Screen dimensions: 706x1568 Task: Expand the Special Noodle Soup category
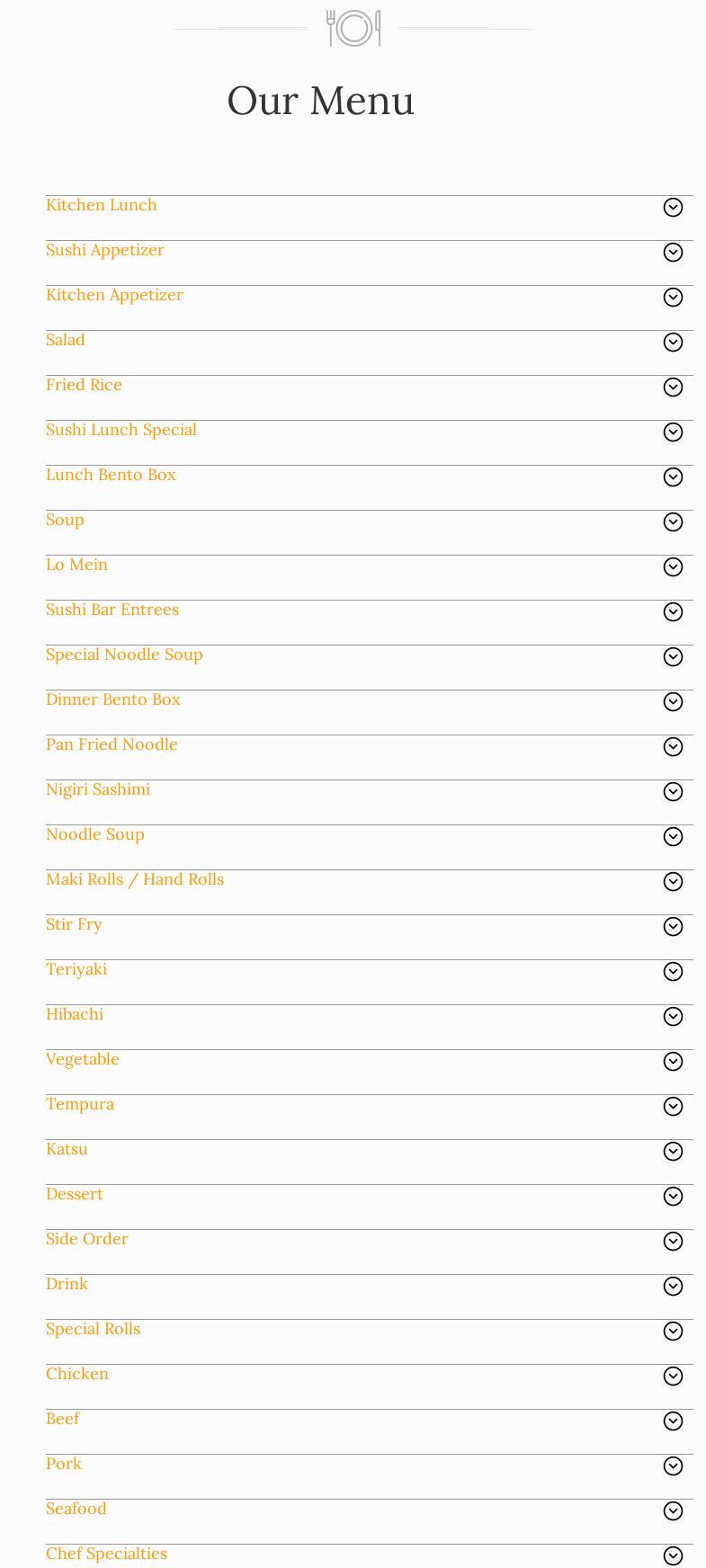coord(124,655)
